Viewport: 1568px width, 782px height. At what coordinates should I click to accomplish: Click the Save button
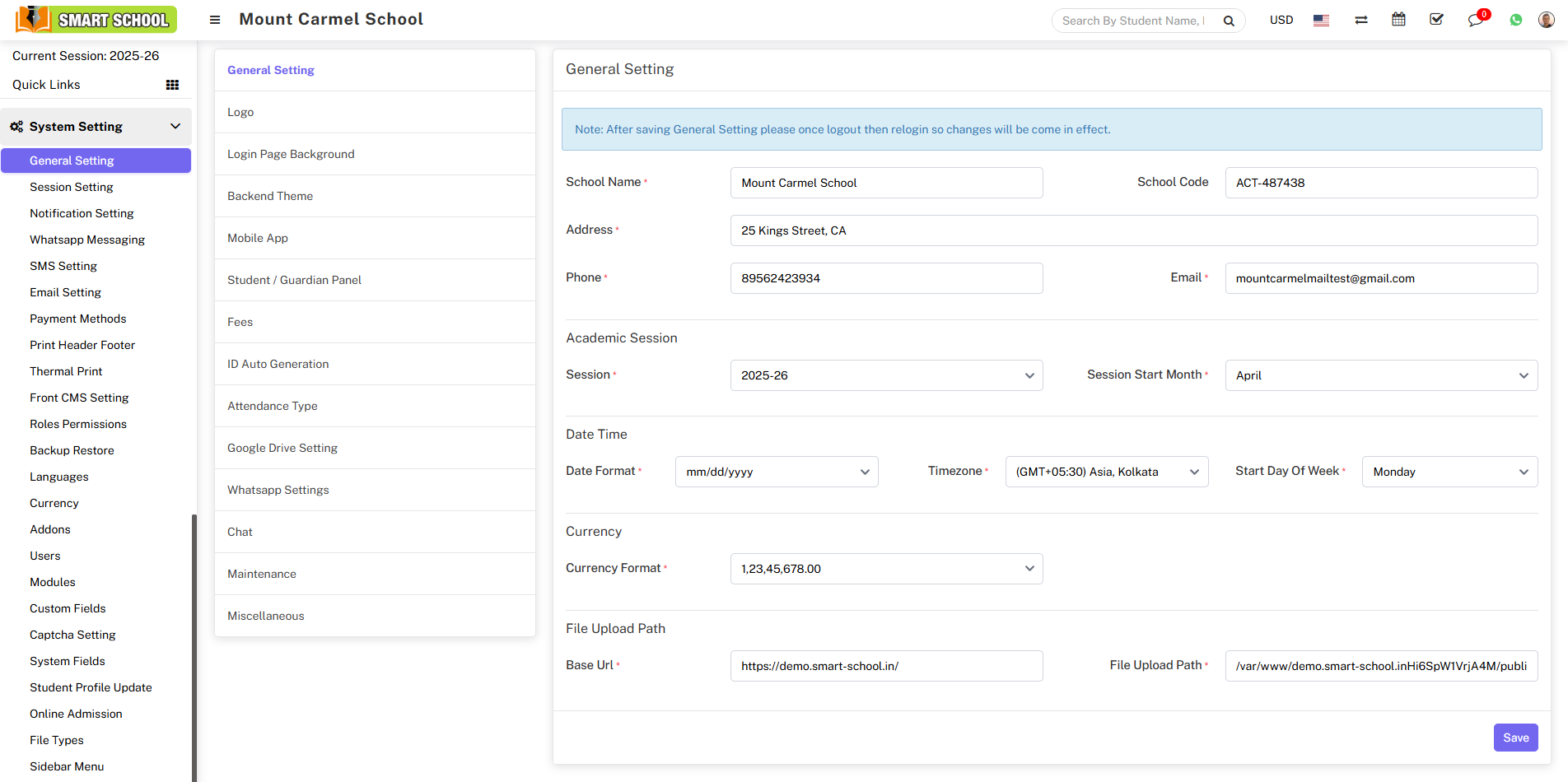pyautogui.click(x=1515, y=738)
